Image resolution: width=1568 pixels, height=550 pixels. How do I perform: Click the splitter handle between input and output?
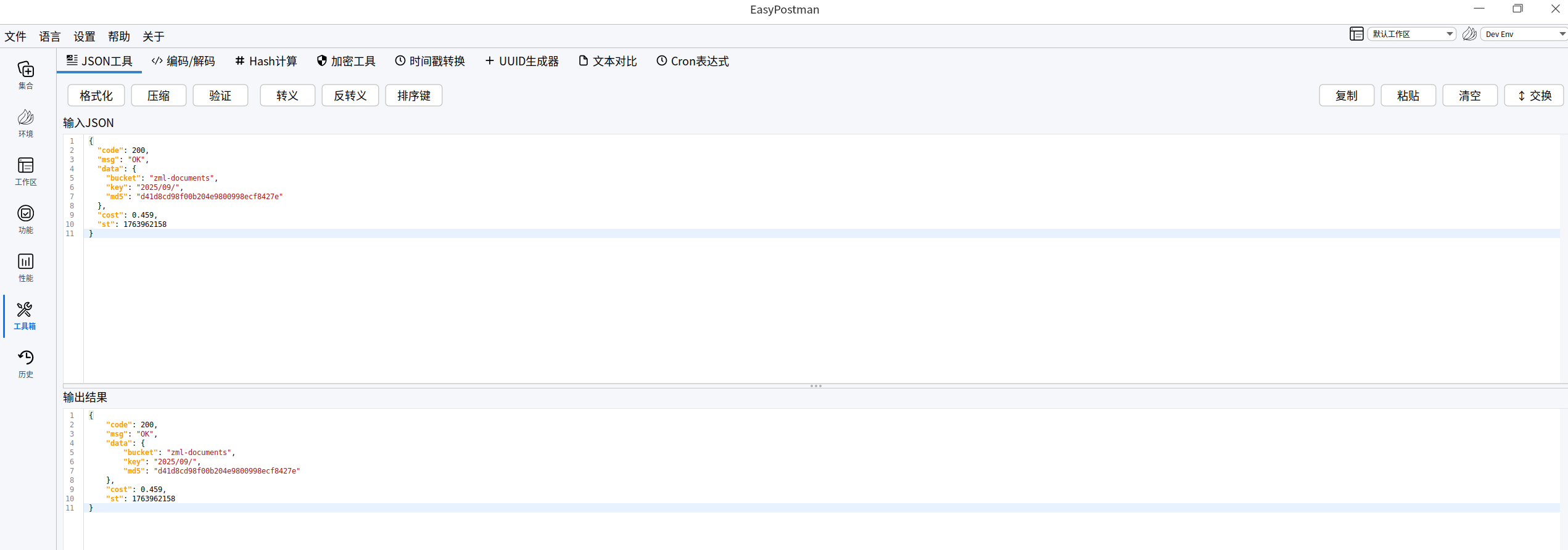pos(815,386)
